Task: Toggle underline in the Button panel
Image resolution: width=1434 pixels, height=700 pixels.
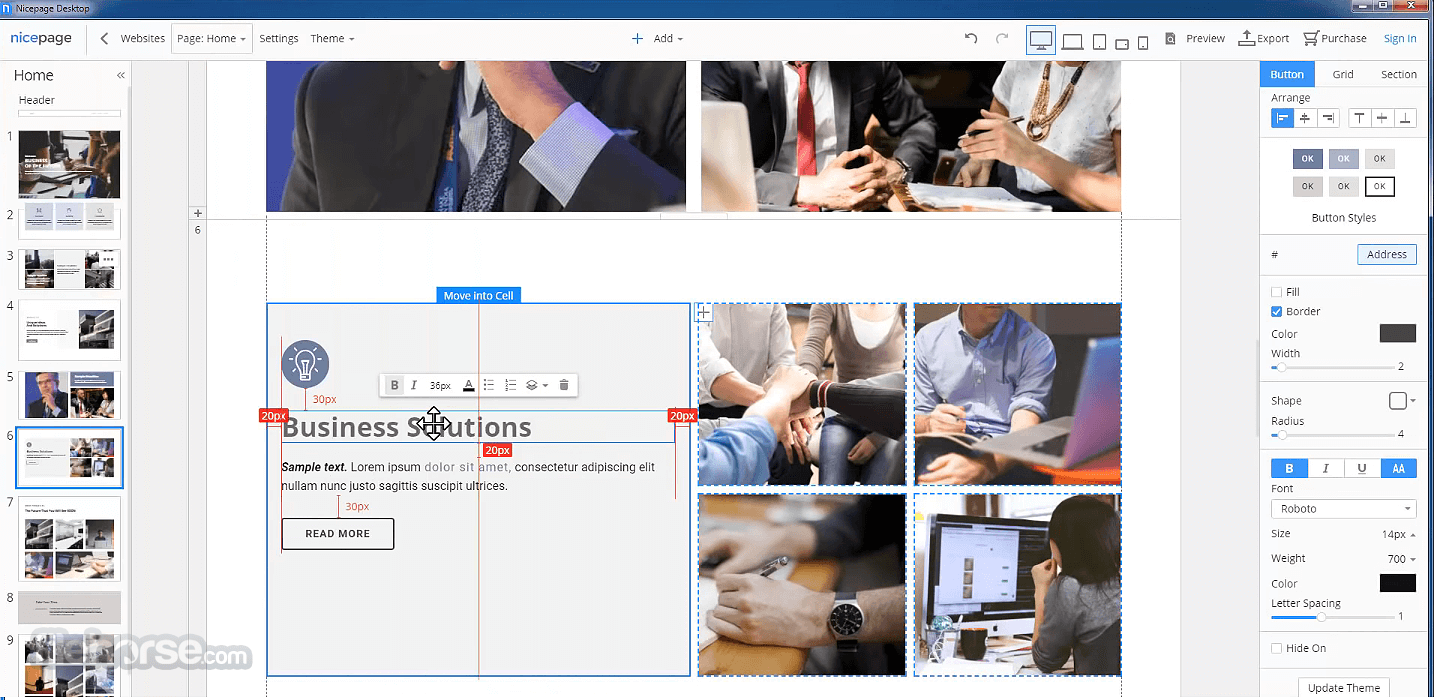Action: tap(1362, 468)
